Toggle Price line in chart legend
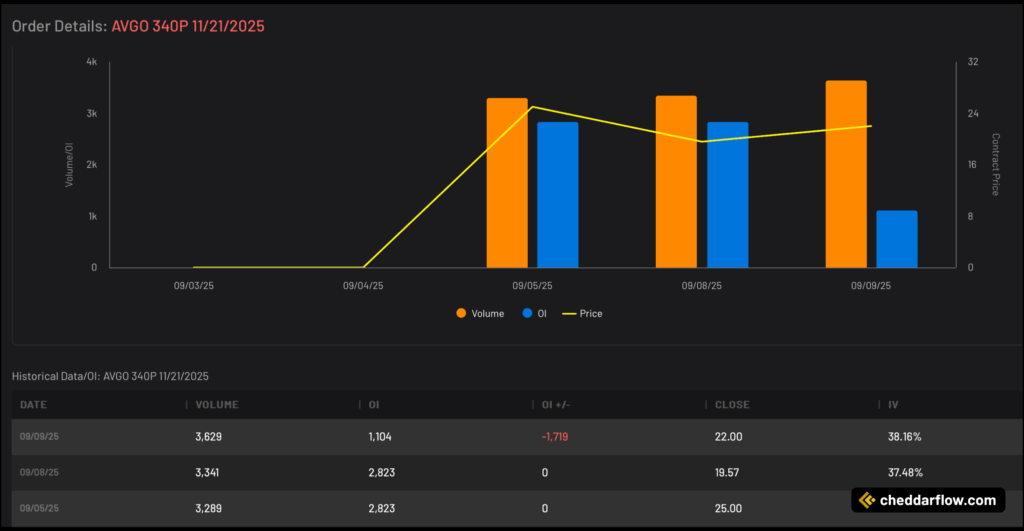 (583, 314)
